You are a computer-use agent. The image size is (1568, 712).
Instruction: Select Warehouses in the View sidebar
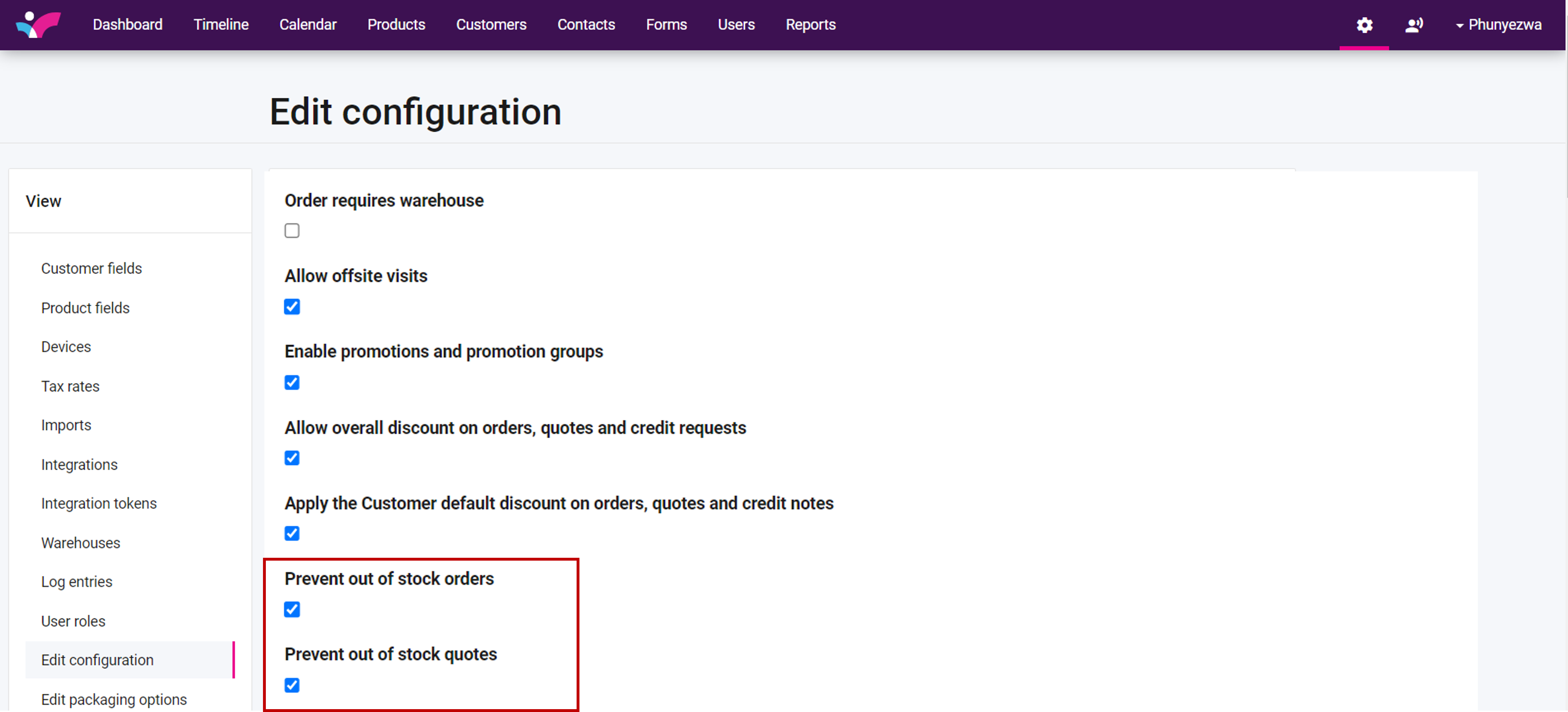click(80, 543)
